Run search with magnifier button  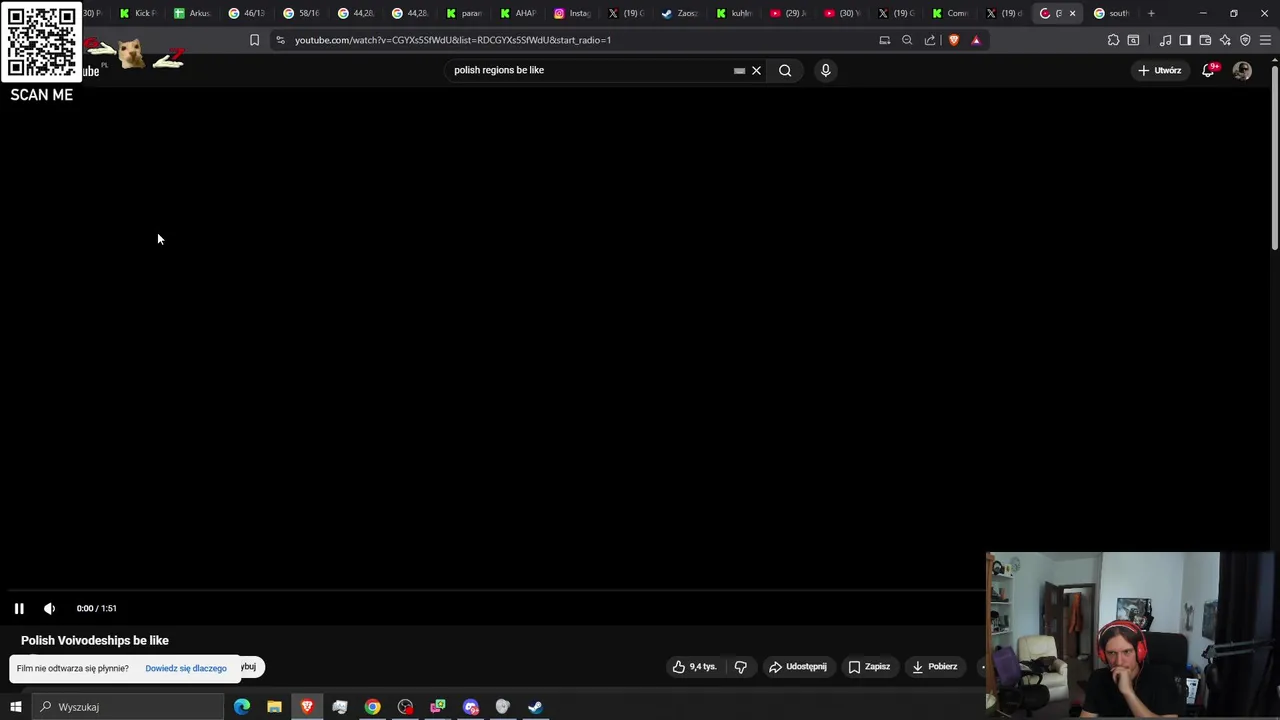point(785,70)
